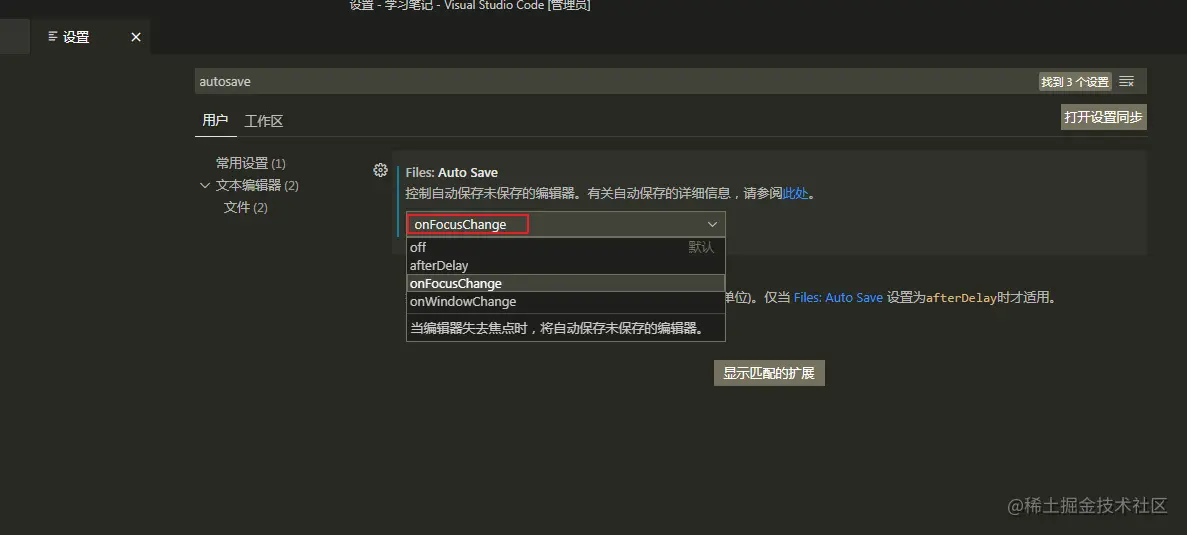Image resolution: width=1187 pixels, height=535 pixels.
Task: Click the gear icon beside Files: Auto Save
Action: [x=381, y=170]
